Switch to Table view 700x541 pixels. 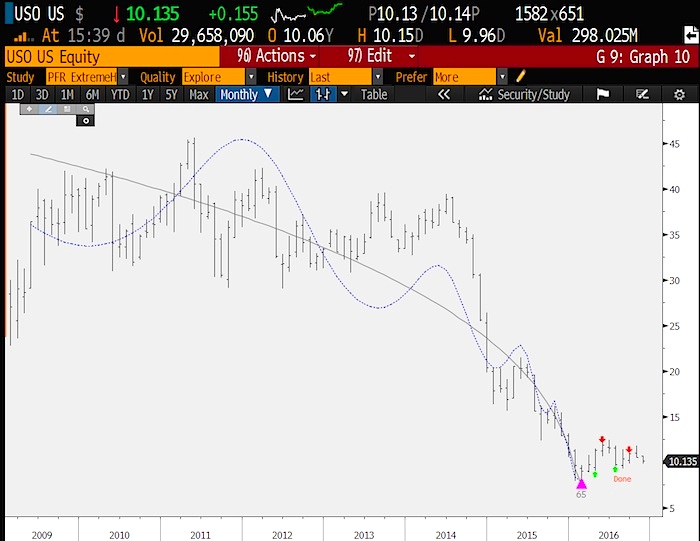coord(374,94)
